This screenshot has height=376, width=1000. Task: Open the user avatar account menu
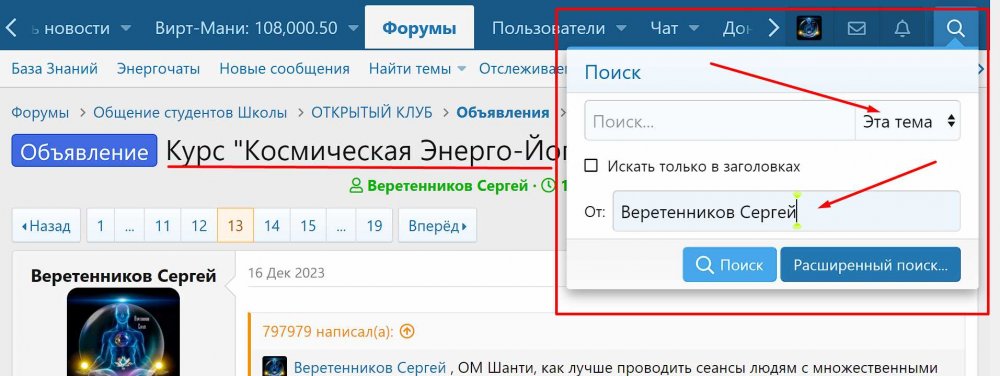[809, 28]
